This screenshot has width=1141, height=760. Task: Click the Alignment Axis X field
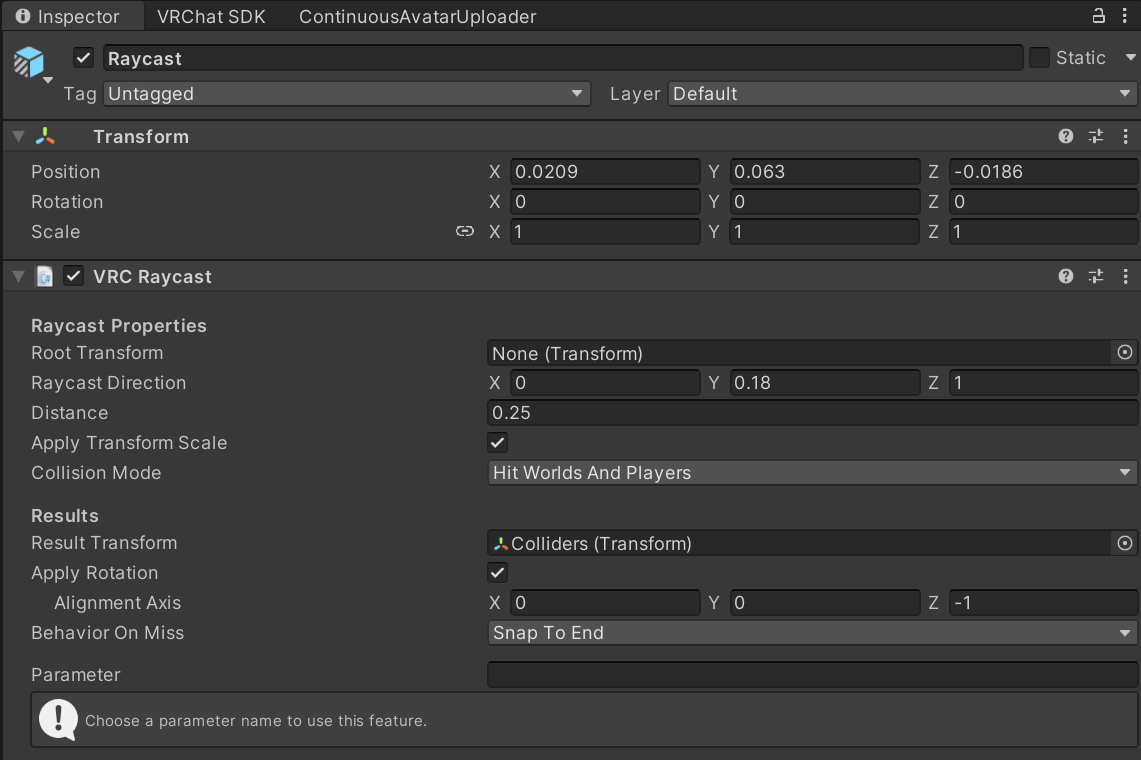pyautogui.click(x=605, y=603)
